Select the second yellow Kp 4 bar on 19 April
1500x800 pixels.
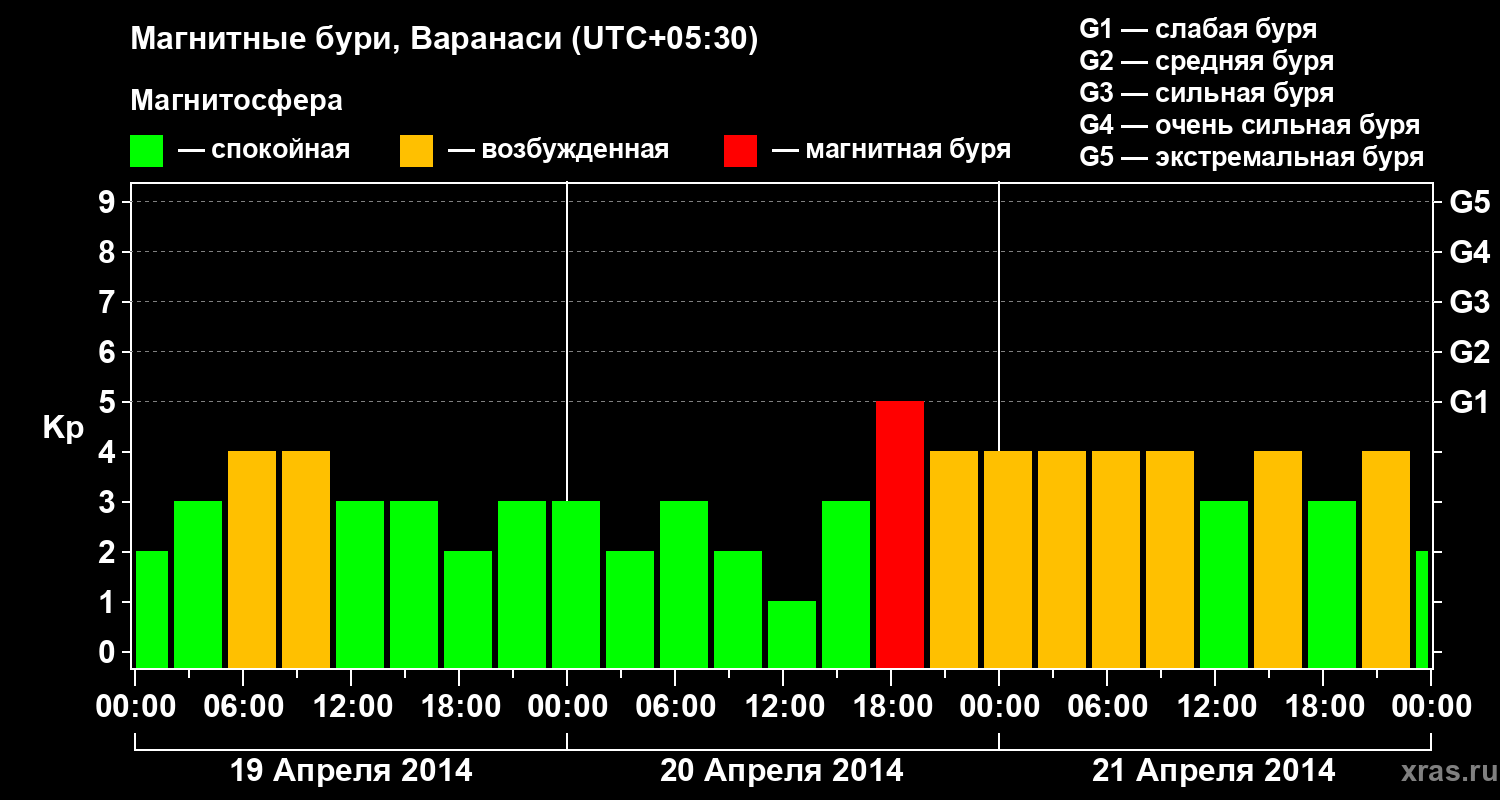click(x=306, y=559)
